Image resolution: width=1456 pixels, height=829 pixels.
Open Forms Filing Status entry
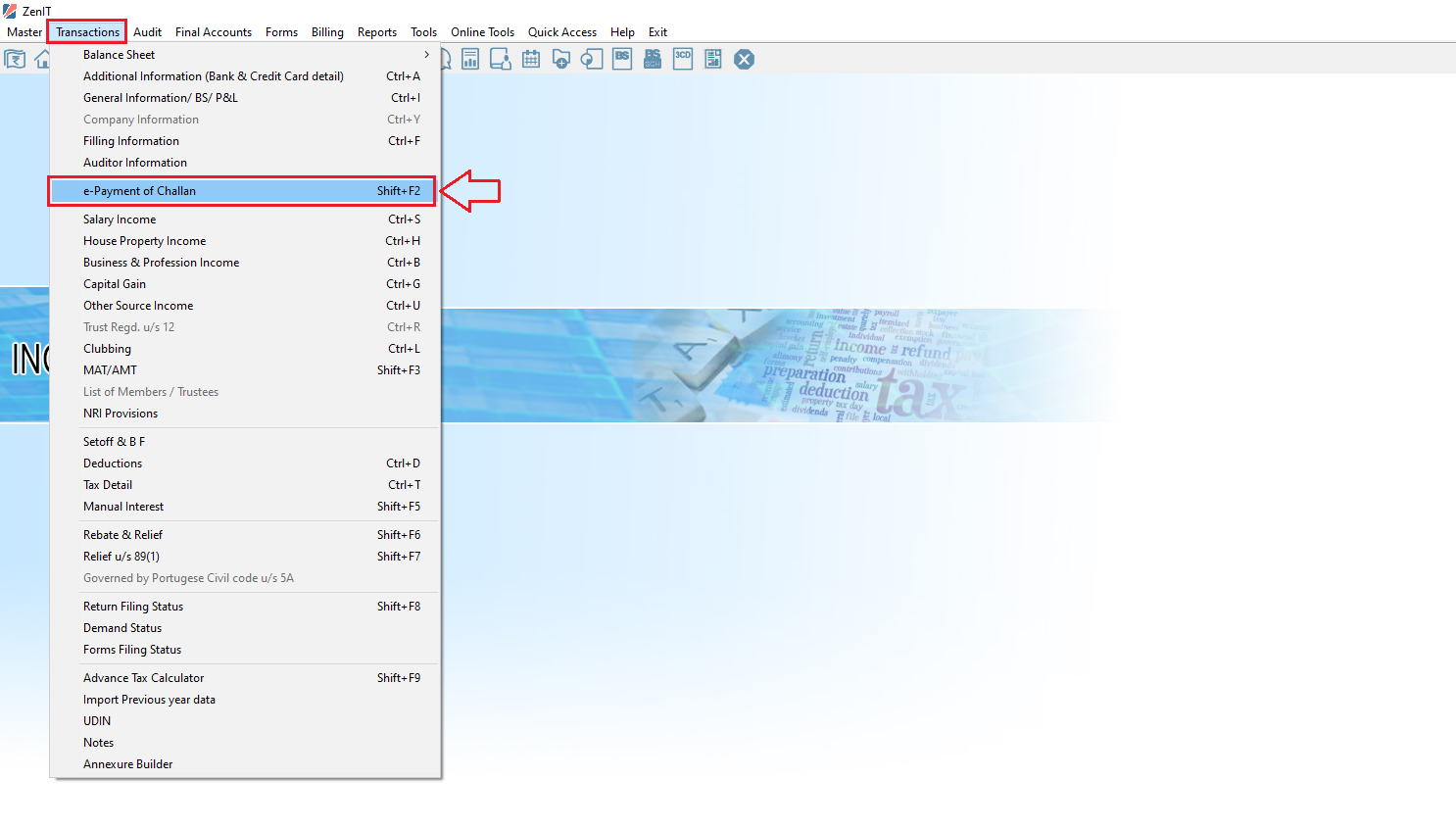pyautogui.click(x=245, y=650)
